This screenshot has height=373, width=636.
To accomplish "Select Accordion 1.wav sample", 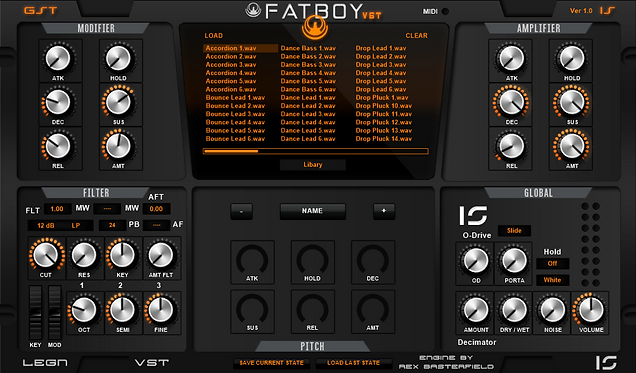I will [240, 48].
